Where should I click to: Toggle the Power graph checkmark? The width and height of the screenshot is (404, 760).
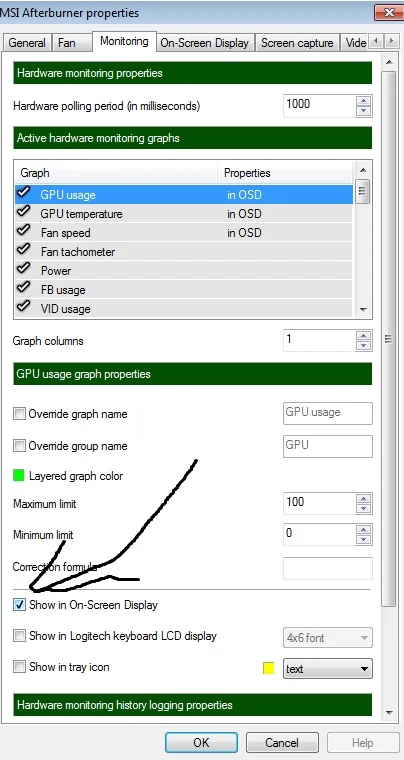[23, 269]
